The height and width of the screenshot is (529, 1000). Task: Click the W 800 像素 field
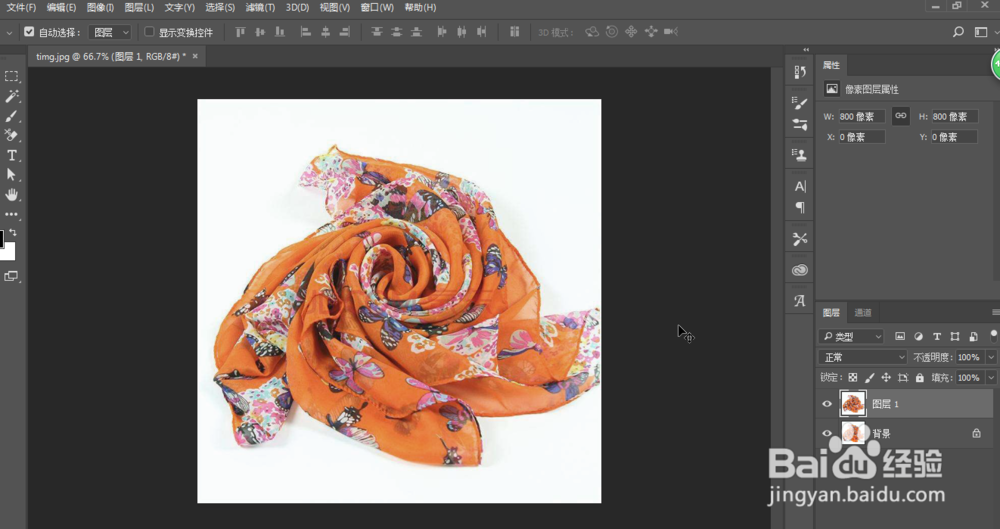(x=862, y=117)
